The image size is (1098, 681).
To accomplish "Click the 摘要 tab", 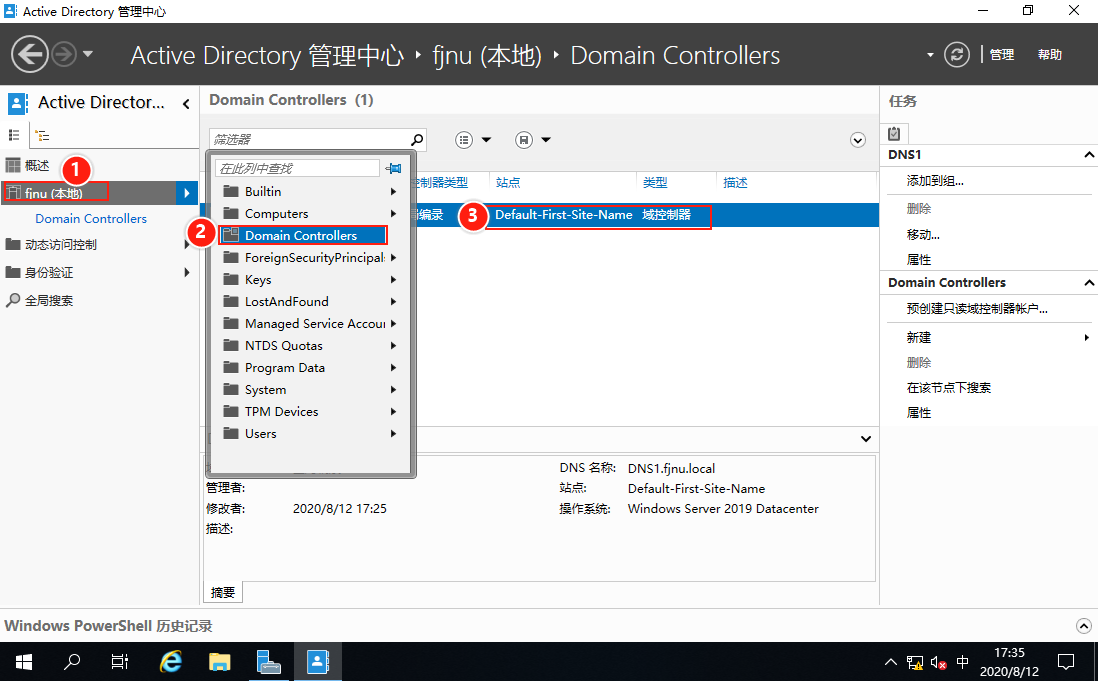I will click(223, 592).
